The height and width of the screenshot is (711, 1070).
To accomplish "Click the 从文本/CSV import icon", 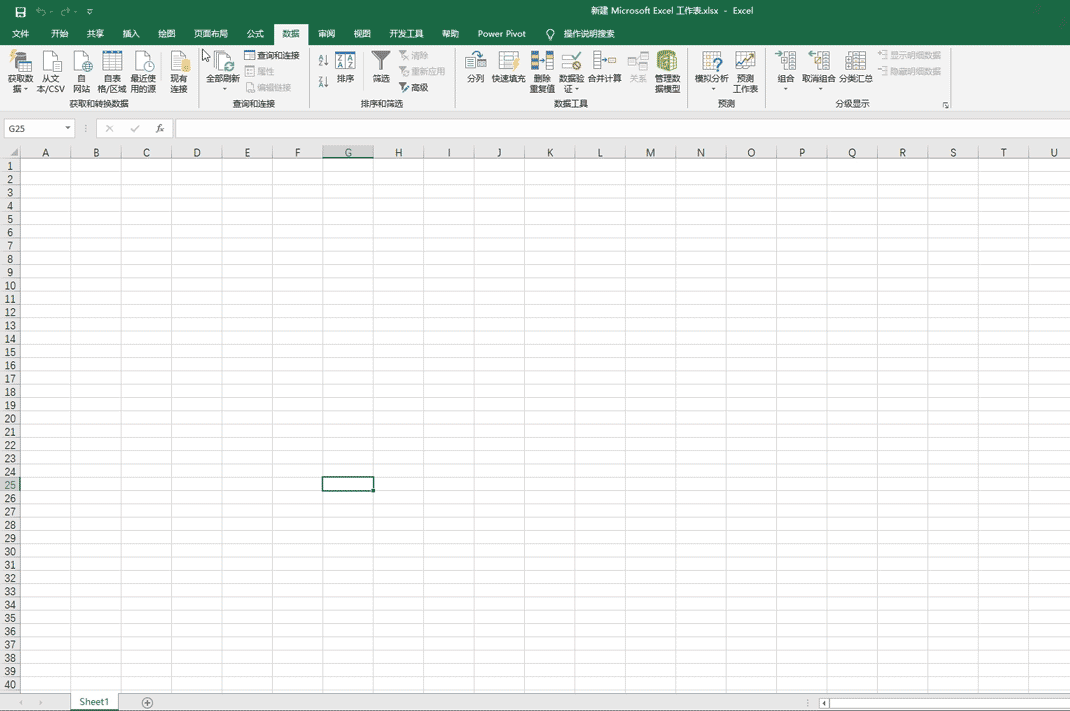I will pyautogui.click(x=51, y=61).
